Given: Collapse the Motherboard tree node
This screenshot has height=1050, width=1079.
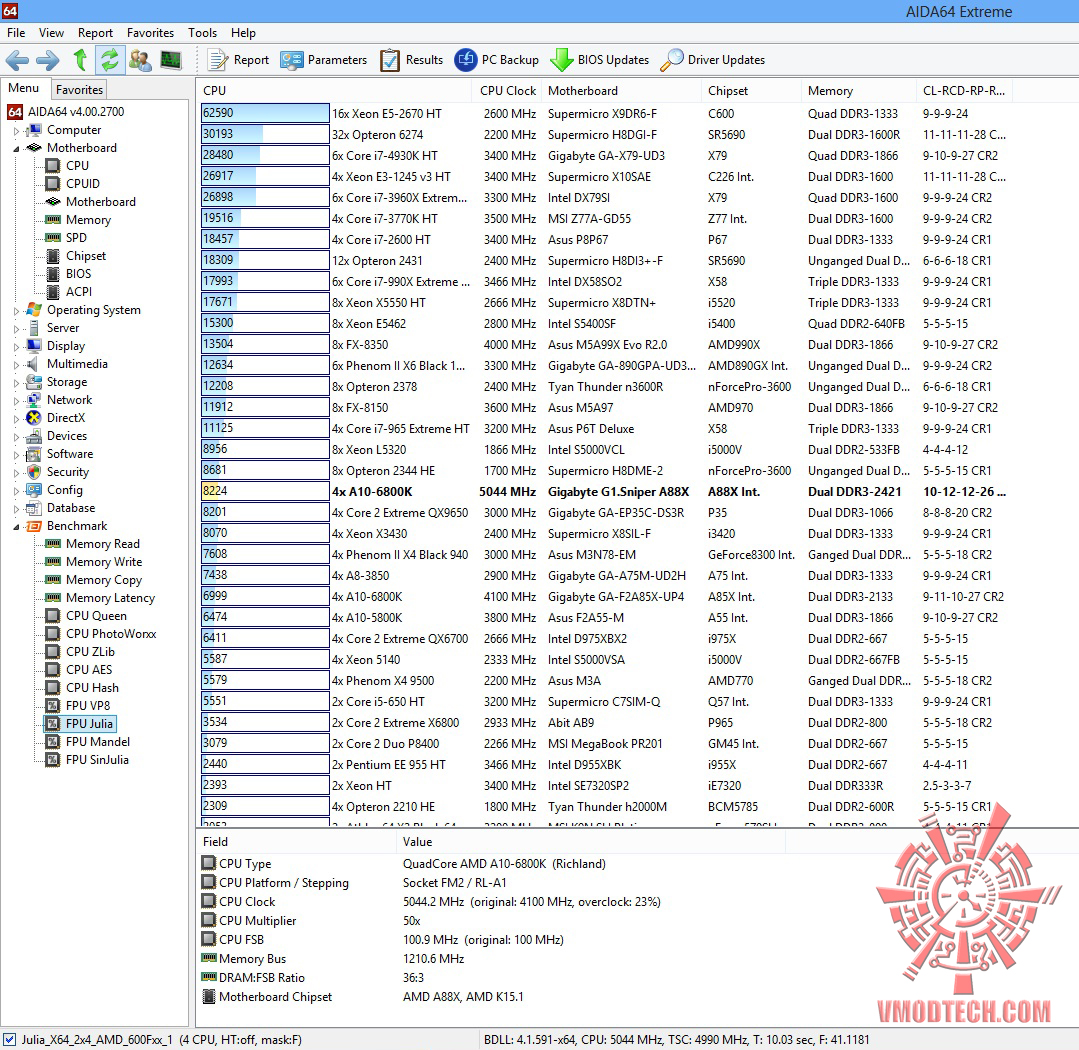Looking at the screenshot, I should pyautogui.click(x=17, y=149).
